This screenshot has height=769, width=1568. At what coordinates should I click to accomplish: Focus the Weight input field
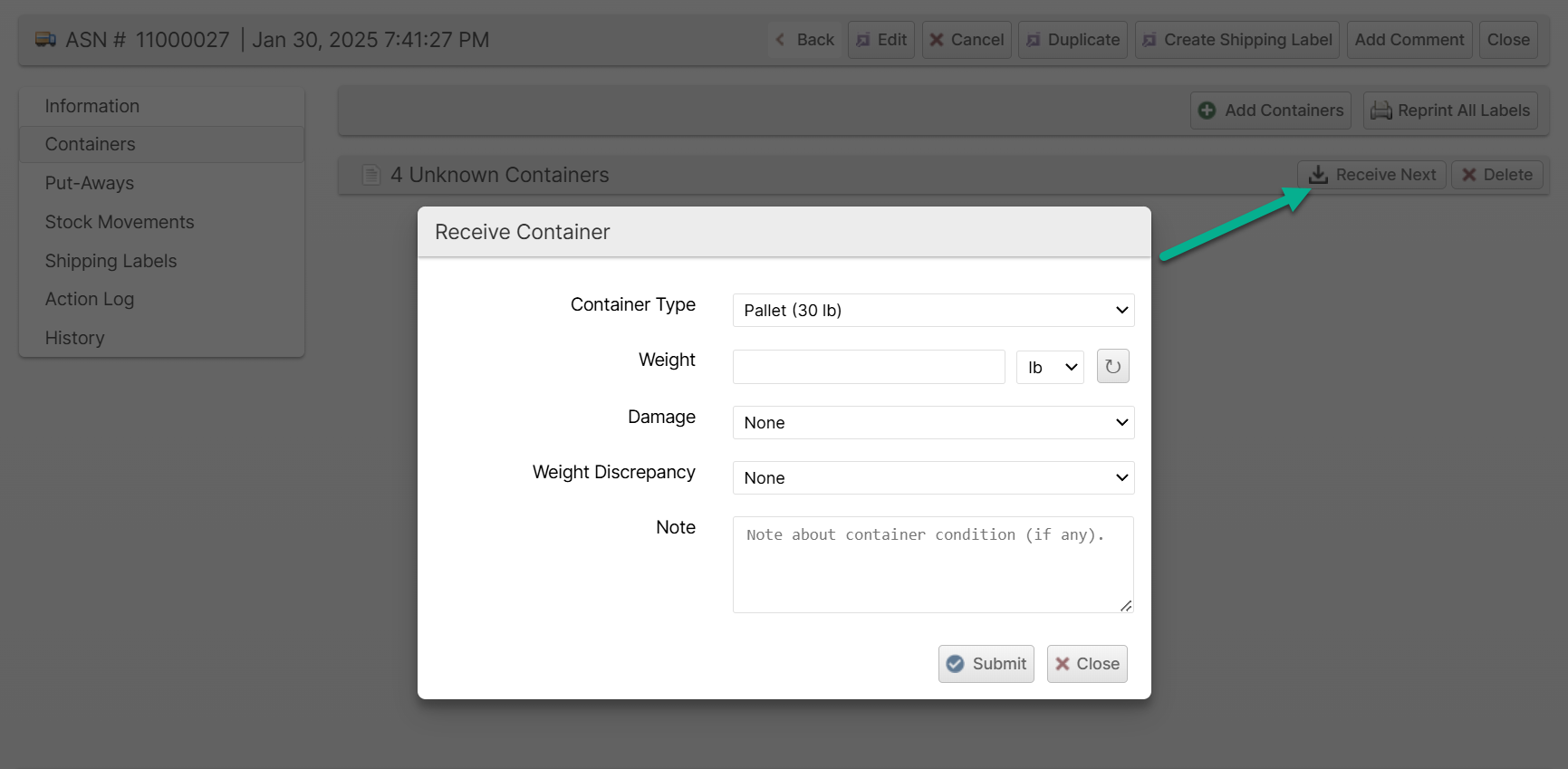coord(869,367)
